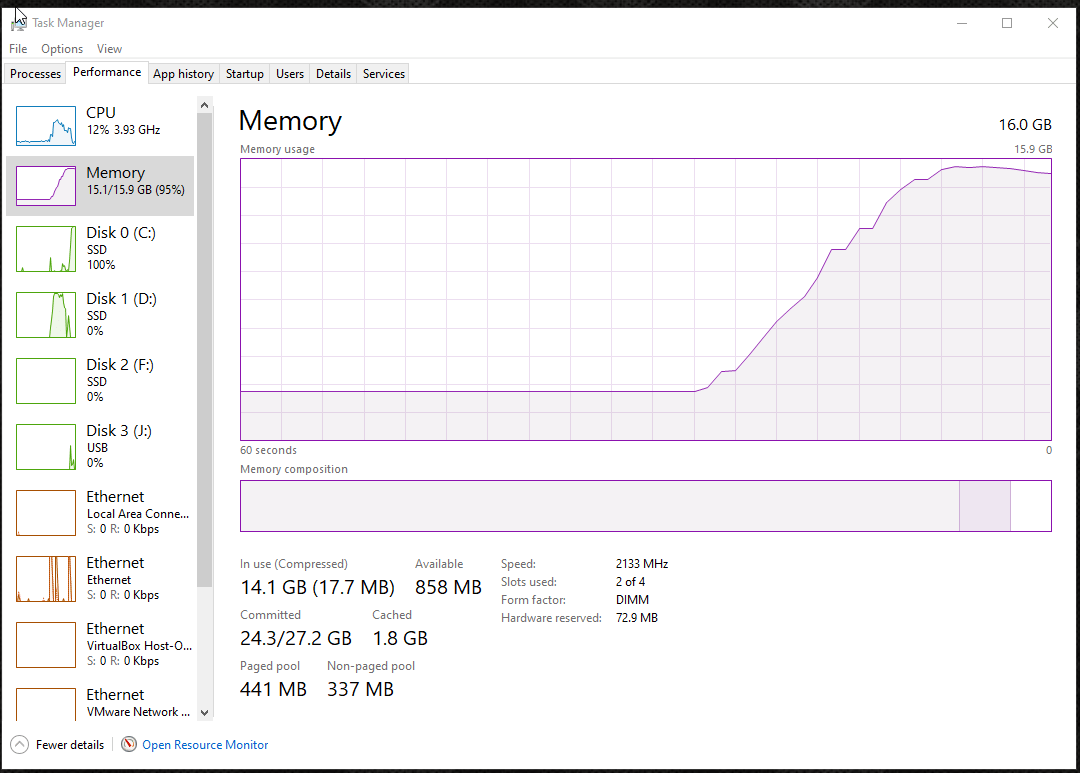This screenshot has height=773, width=1080.
Task: Switch to the Processes tab
Action: 35,74
